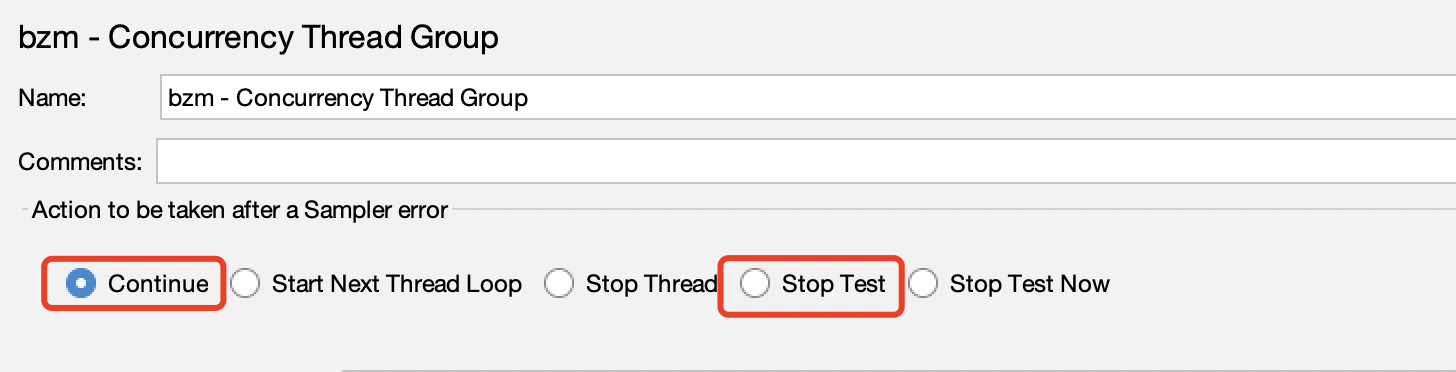Choose the Start Next Thread Loop radio circle
Viewport: 1456px width, 372px height.
245,284
